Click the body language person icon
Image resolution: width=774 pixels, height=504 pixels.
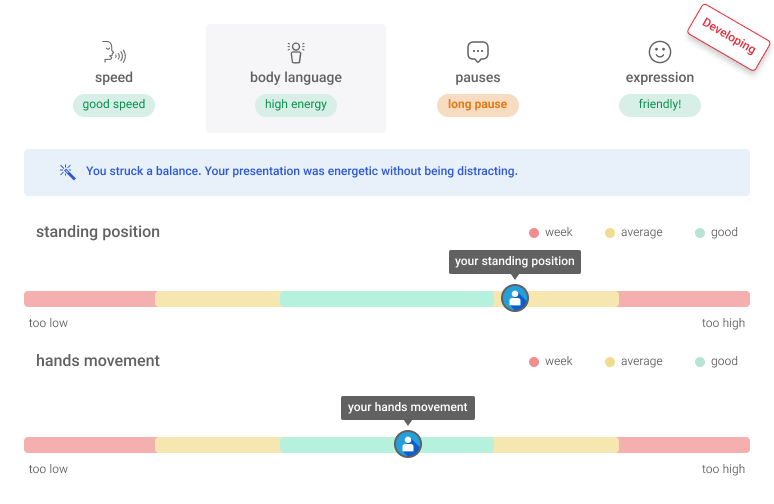pyautogui.click(x=295, y=52)
